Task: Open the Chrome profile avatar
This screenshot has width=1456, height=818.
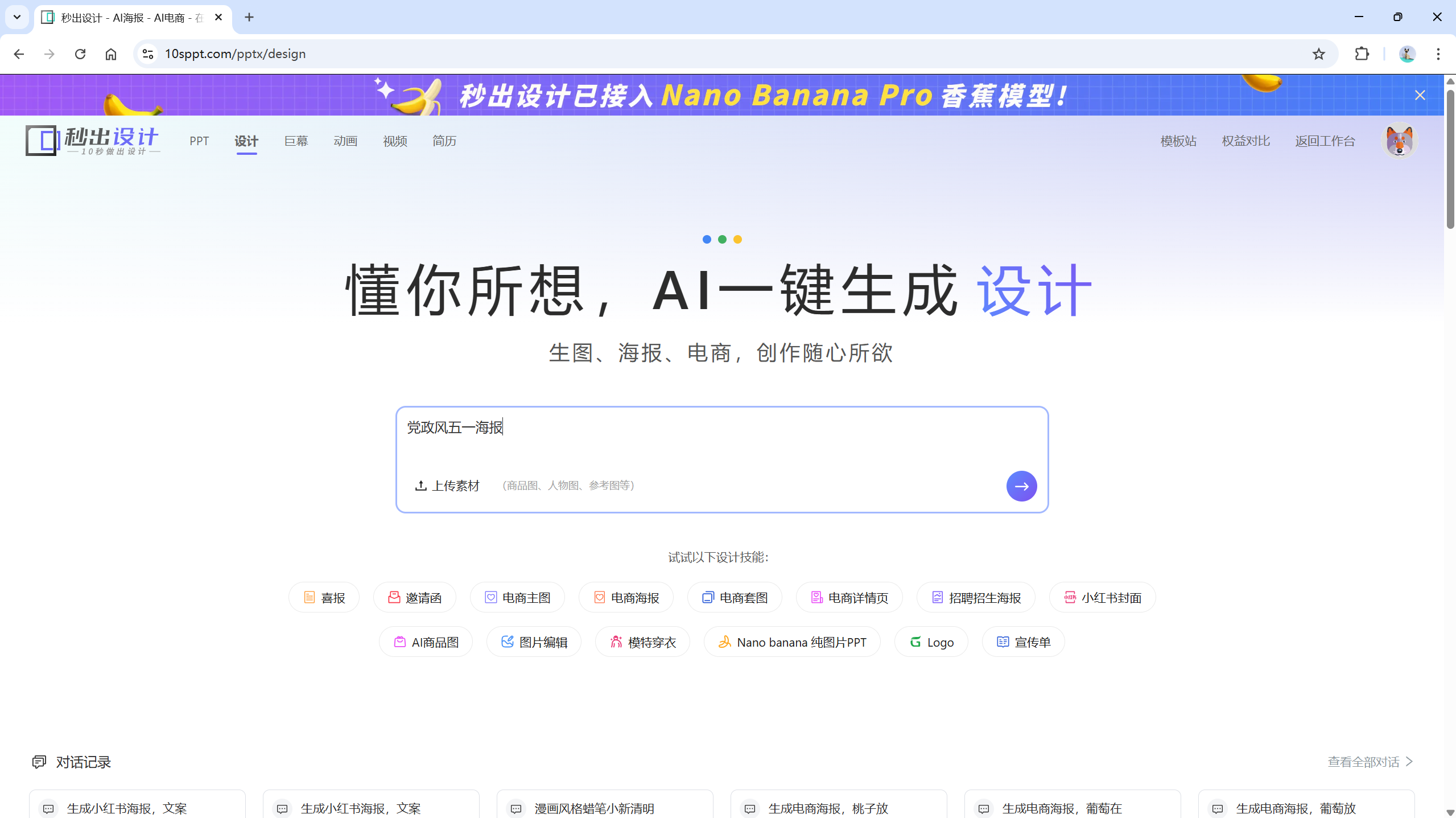Action: coord(1407,54)
